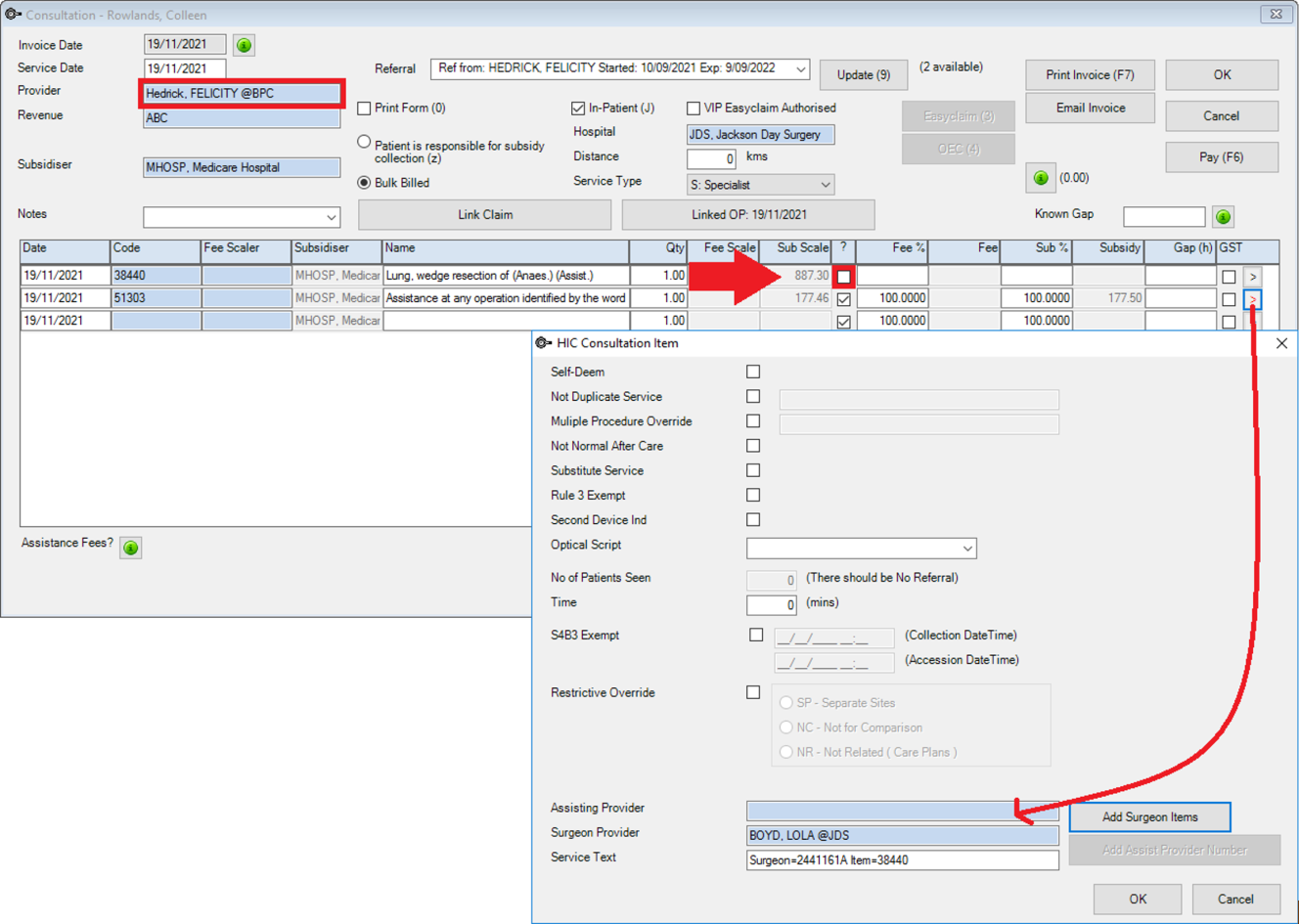Click the Distance kms field
This screenshot has width=1299, height=924.
pyautogui.click(x=711, y=158)
